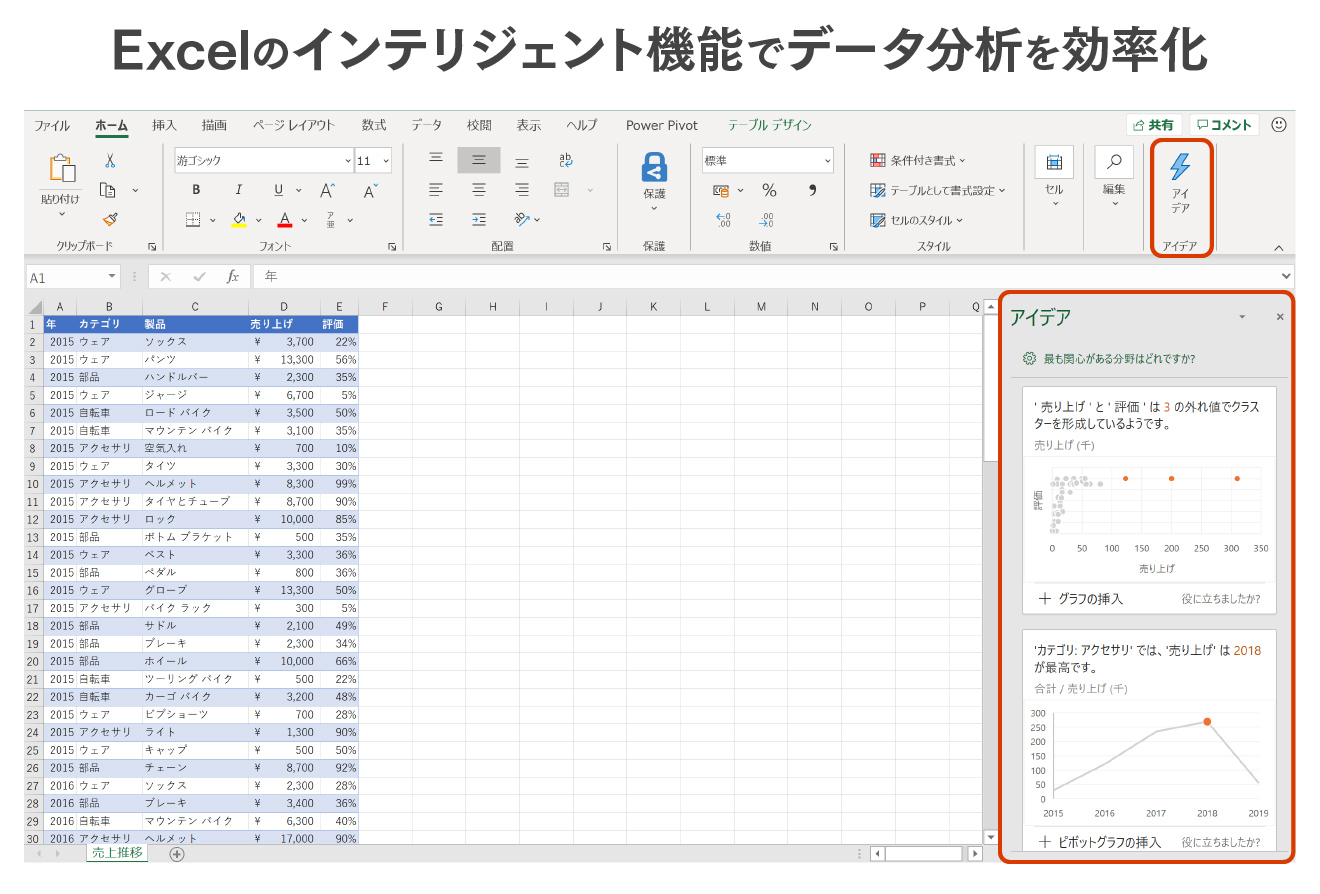This screenshot has height=894, width=1320.
Task: Toggle Italic formatting
Action: [238, 190]
